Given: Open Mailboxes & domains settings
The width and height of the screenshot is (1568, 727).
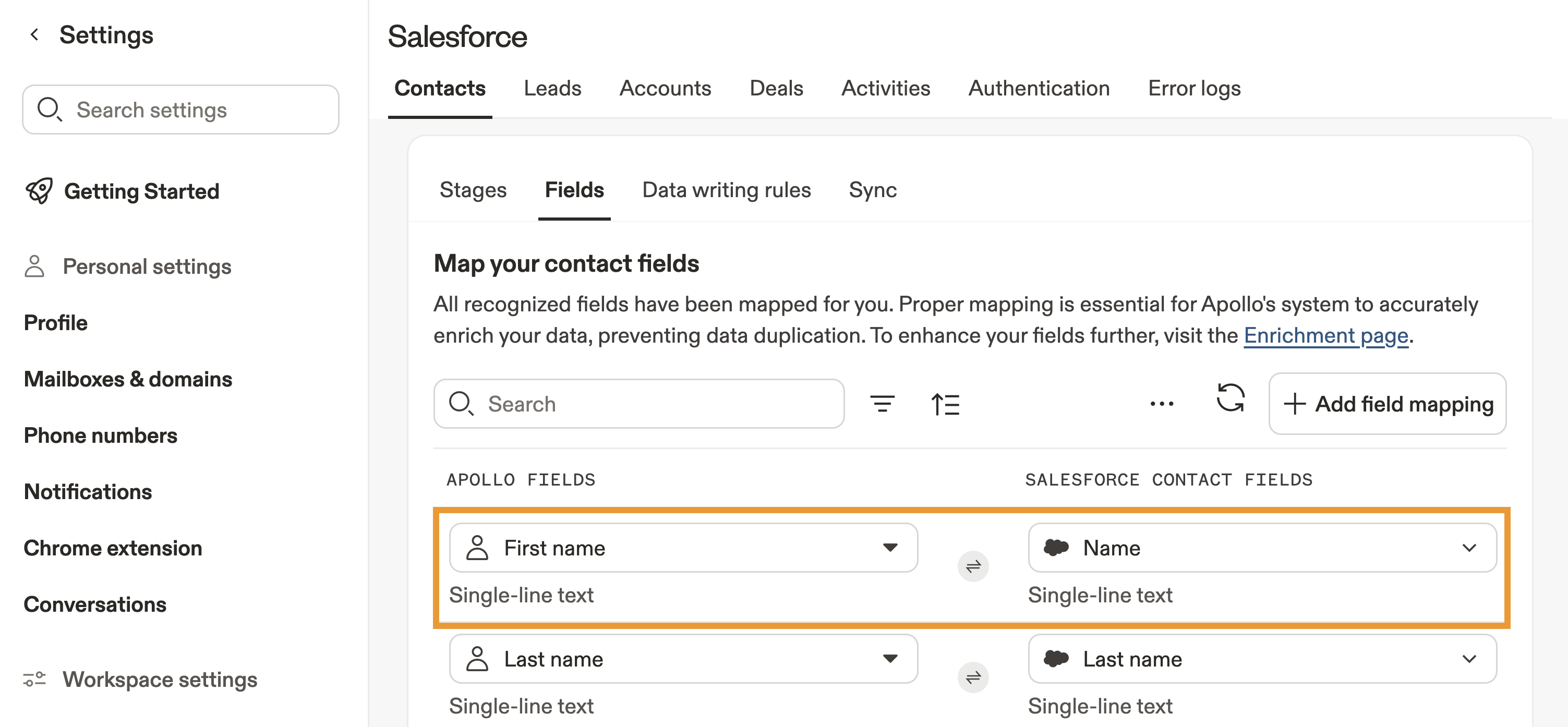Looking at the screenshot, I should point(128,379).
